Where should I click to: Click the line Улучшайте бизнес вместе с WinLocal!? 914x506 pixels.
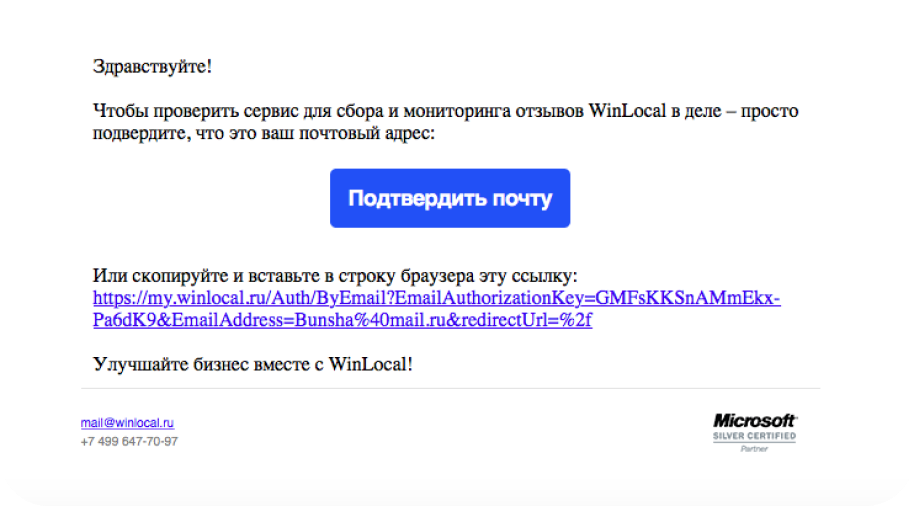(252, 364)
